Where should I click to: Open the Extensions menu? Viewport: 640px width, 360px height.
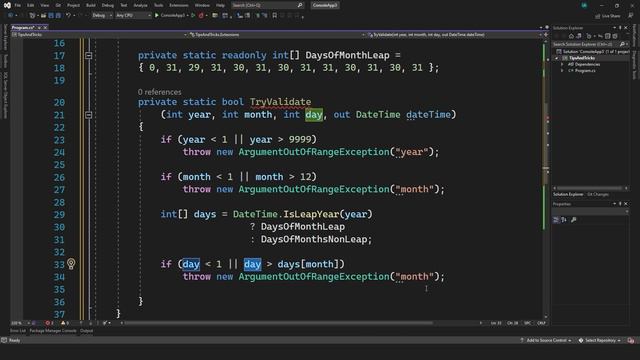pyautogui.click(x=179, y=5)
